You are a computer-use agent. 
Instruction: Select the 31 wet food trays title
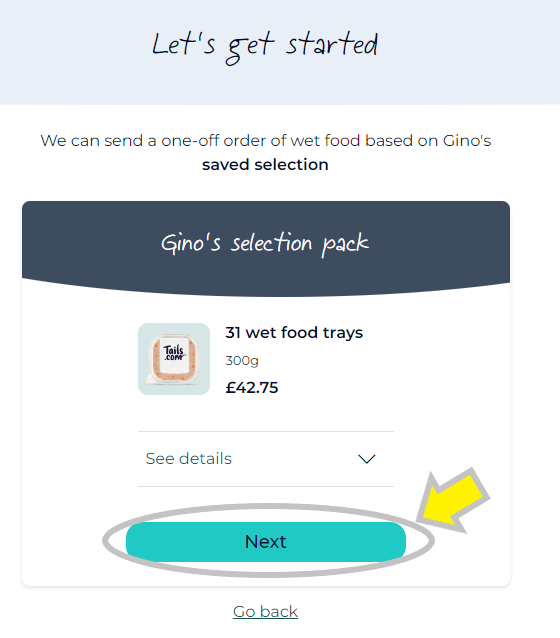tap(294, 332)
